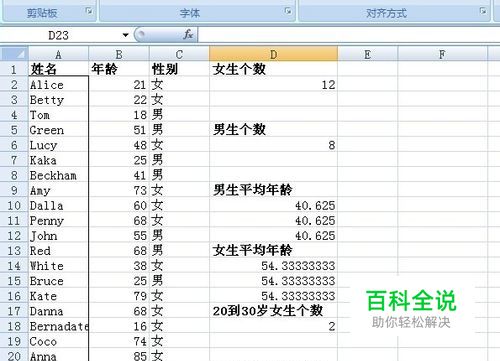Viewport: 500px width, 361px height.
Task: Click the name cell Kaka
Action: pos(58,160)
